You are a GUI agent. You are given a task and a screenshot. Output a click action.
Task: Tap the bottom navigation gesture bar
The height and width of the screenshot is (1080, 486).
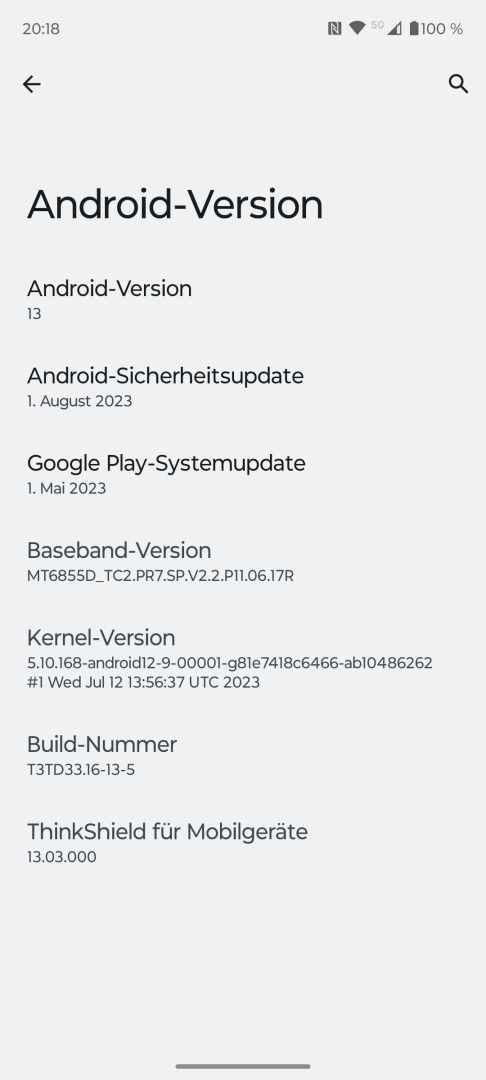coord(243,1066)
